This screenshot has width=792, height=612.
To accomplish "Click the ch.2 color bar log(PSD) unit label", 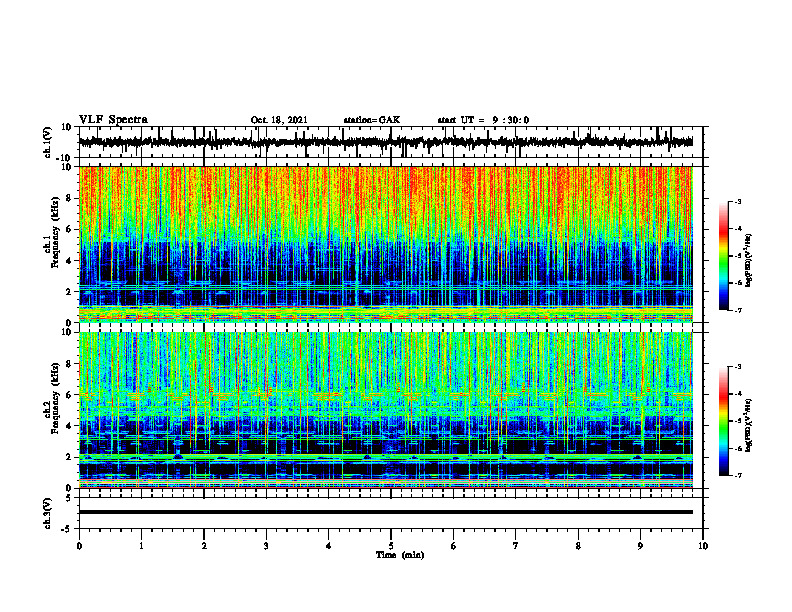I will click(x=749, y=425).
